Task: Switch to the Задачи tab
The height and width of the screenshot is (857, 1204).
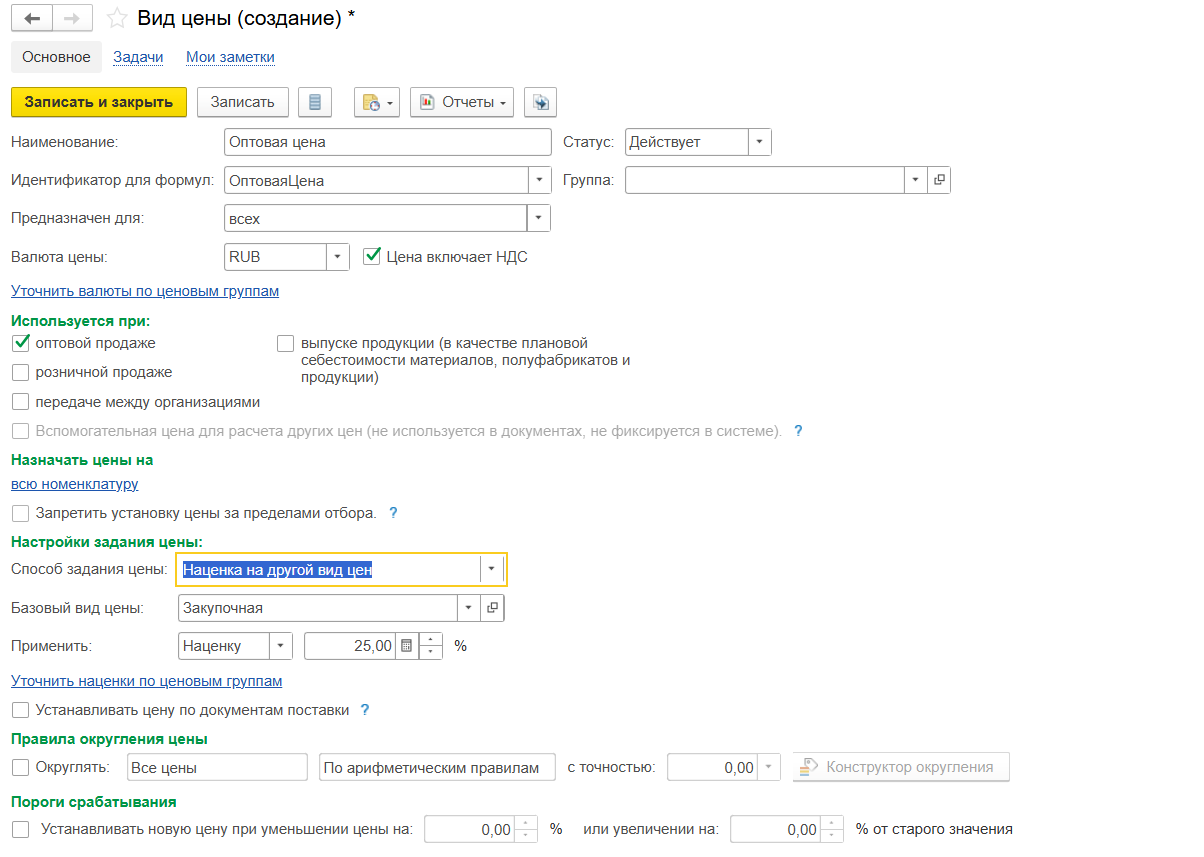Action: (138, 57)
